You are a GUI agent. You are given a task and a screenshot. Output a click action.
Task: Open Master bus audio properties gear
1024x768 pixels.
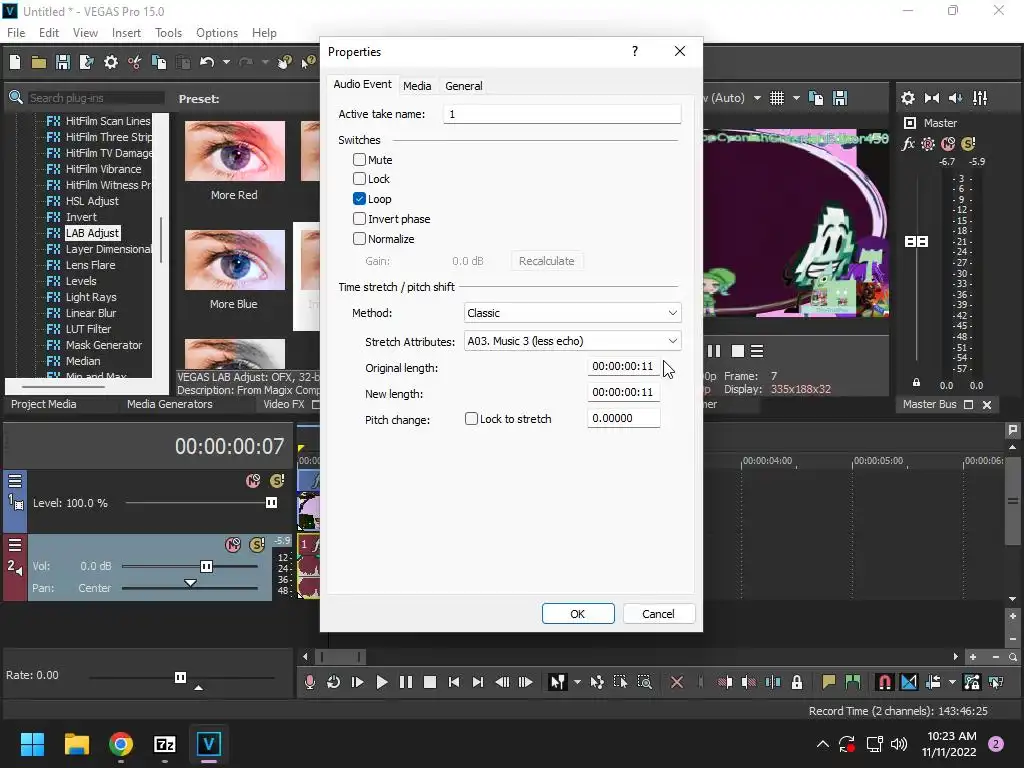(908, 98)
